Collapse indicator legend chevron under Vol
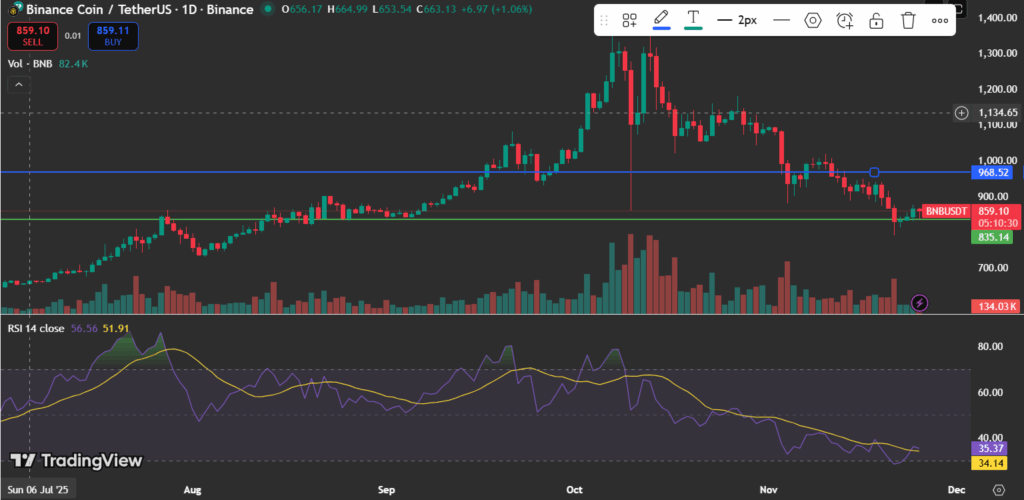1024x500 pixels. (x=18, y=84)
